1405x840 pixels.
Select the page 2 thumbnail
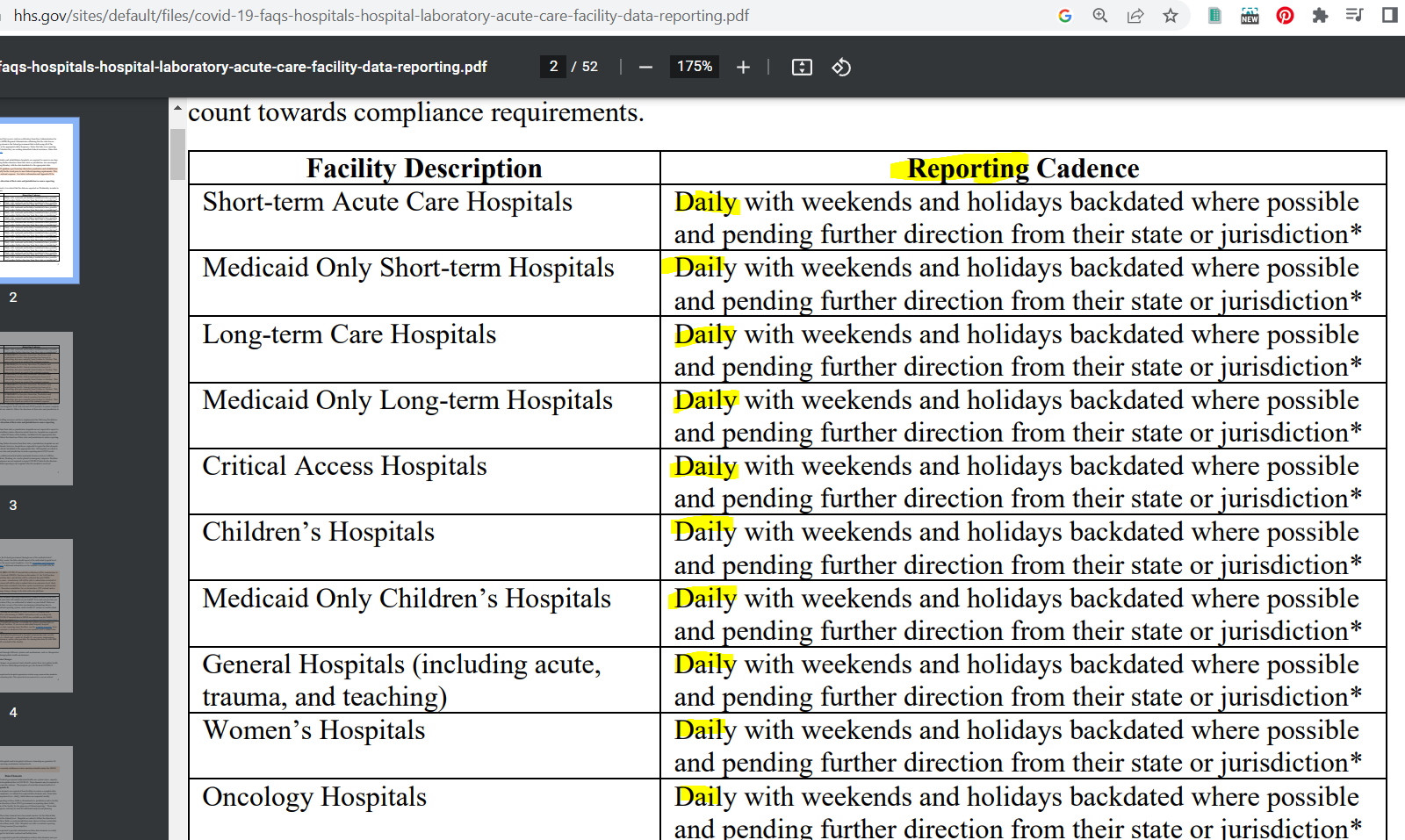click(x=35, y=200)
